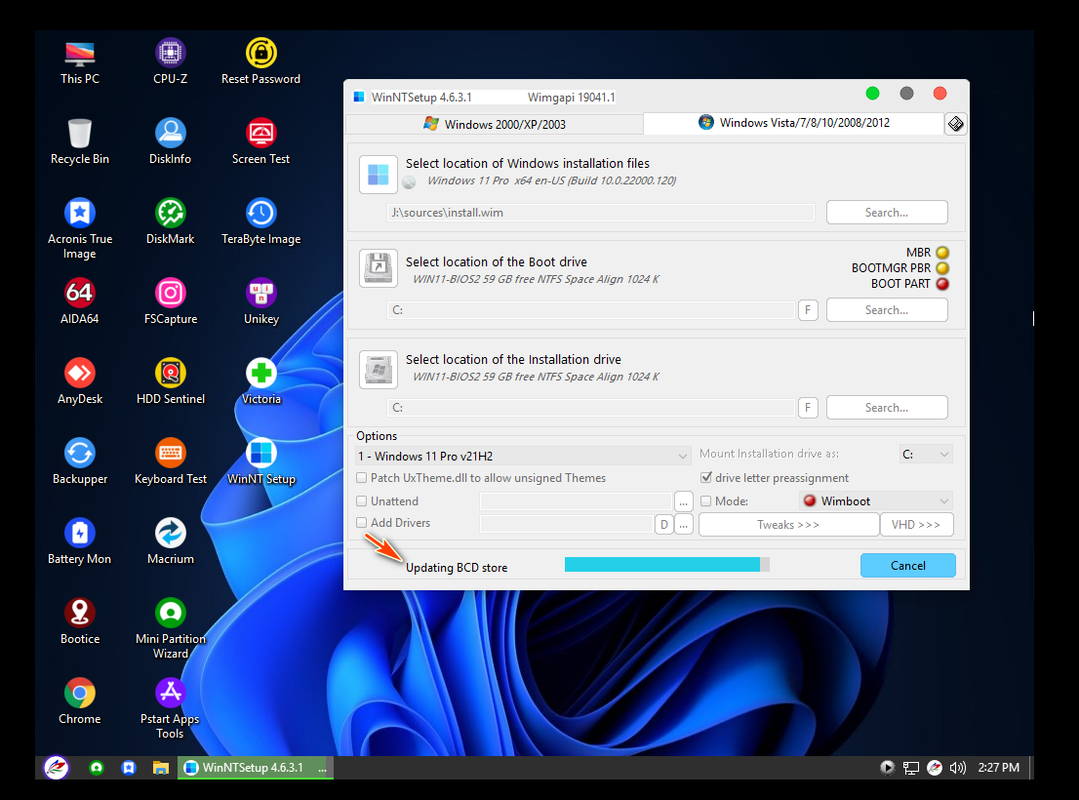Open the Battery Mon shortcut
The width and height of the screenshot is (1079, 800).
click(x=80, y=541)
